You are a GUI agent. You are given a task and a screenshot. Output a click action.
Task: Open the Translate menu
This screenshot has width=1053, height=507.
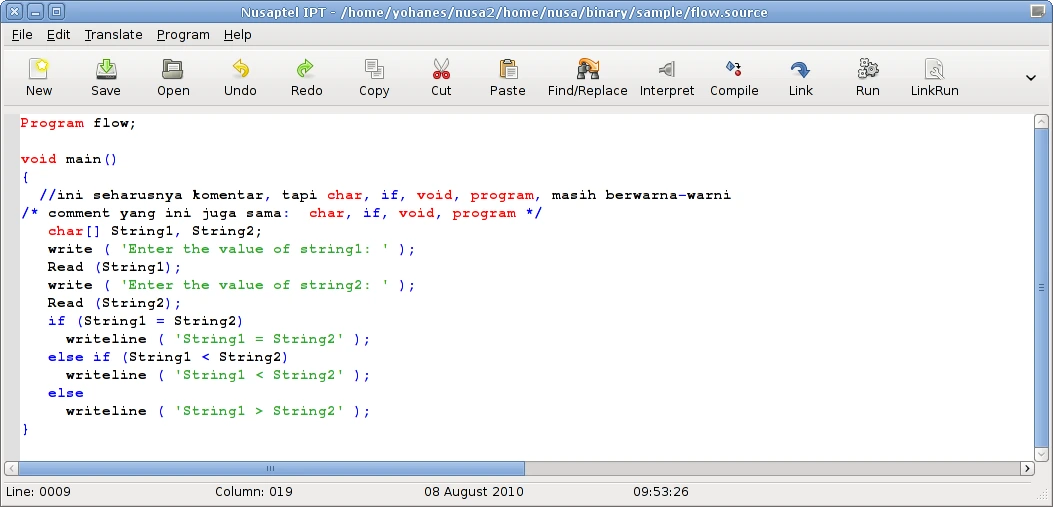(x=113, y=34)
